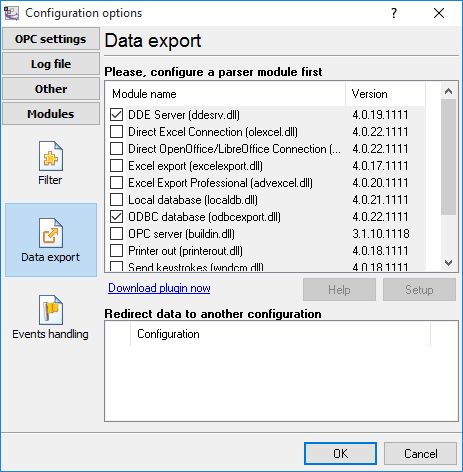Uncheck the DDE Server module checkbox

tap(116, 115)
